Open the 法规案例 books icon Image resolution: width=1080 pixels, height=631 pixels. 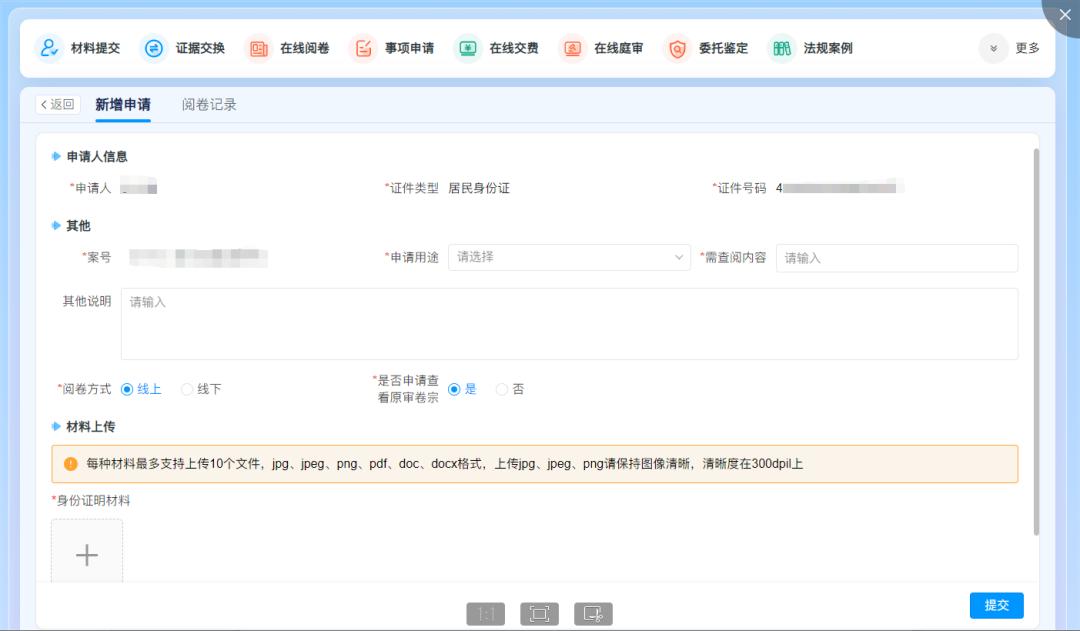pyautogui.click(x=782, y=48)
